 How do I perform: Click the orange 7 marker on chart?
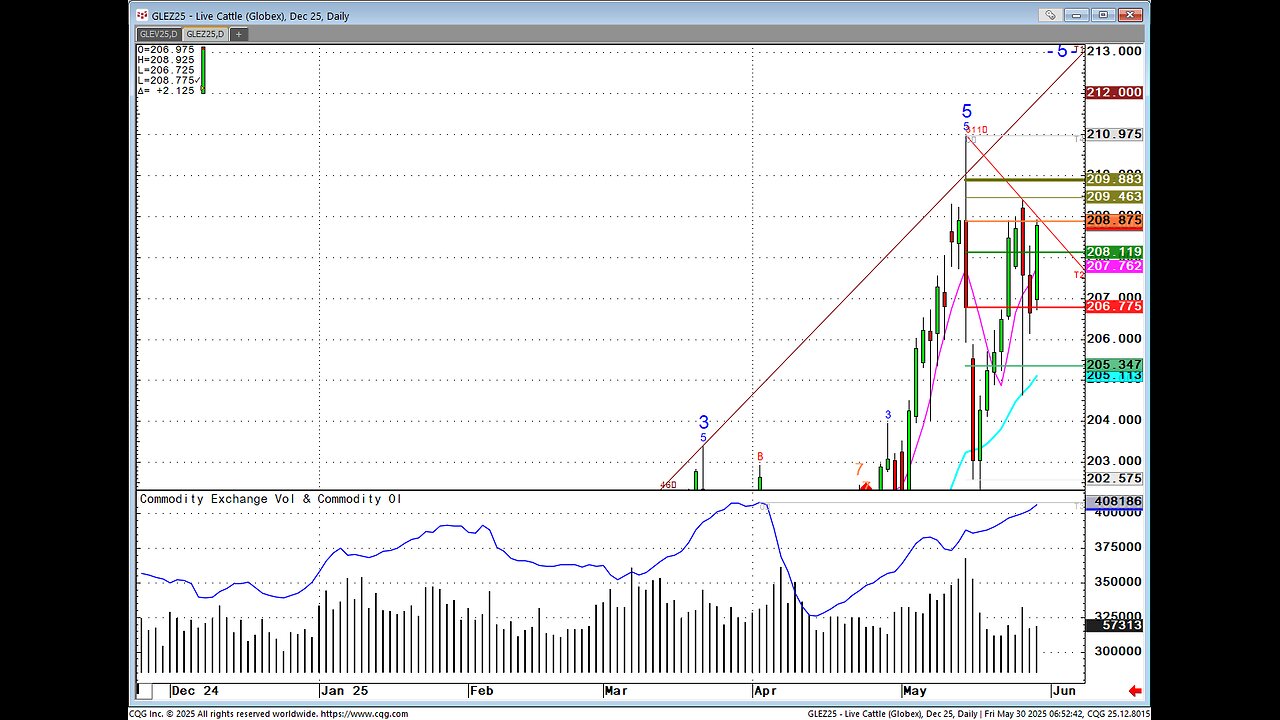858,469
